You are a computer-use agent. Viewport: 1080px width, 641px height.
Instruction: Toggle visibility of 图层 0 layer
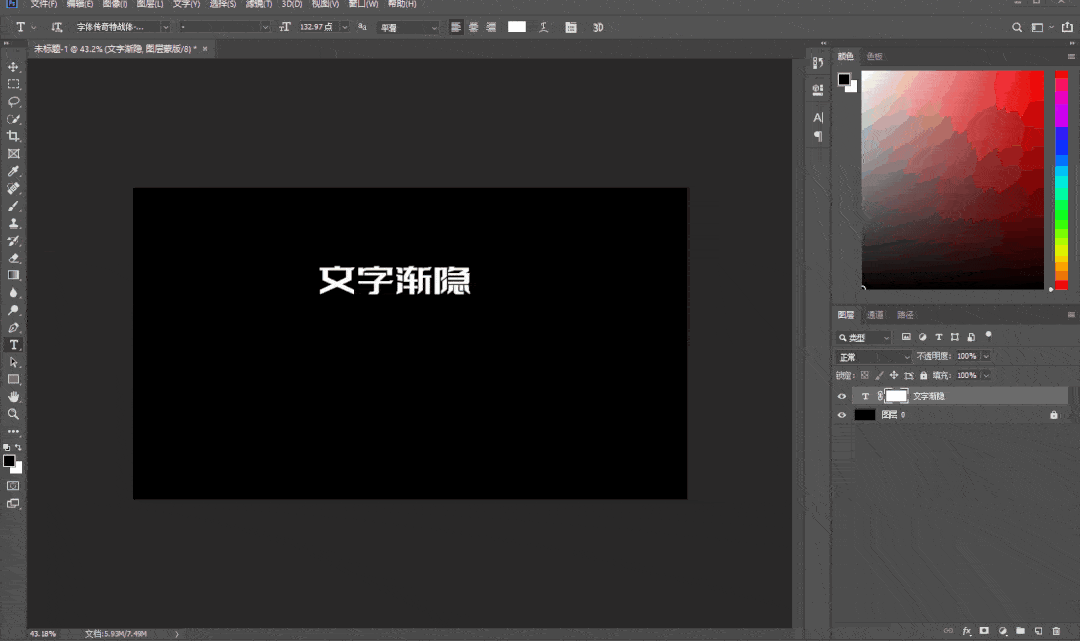842,415
